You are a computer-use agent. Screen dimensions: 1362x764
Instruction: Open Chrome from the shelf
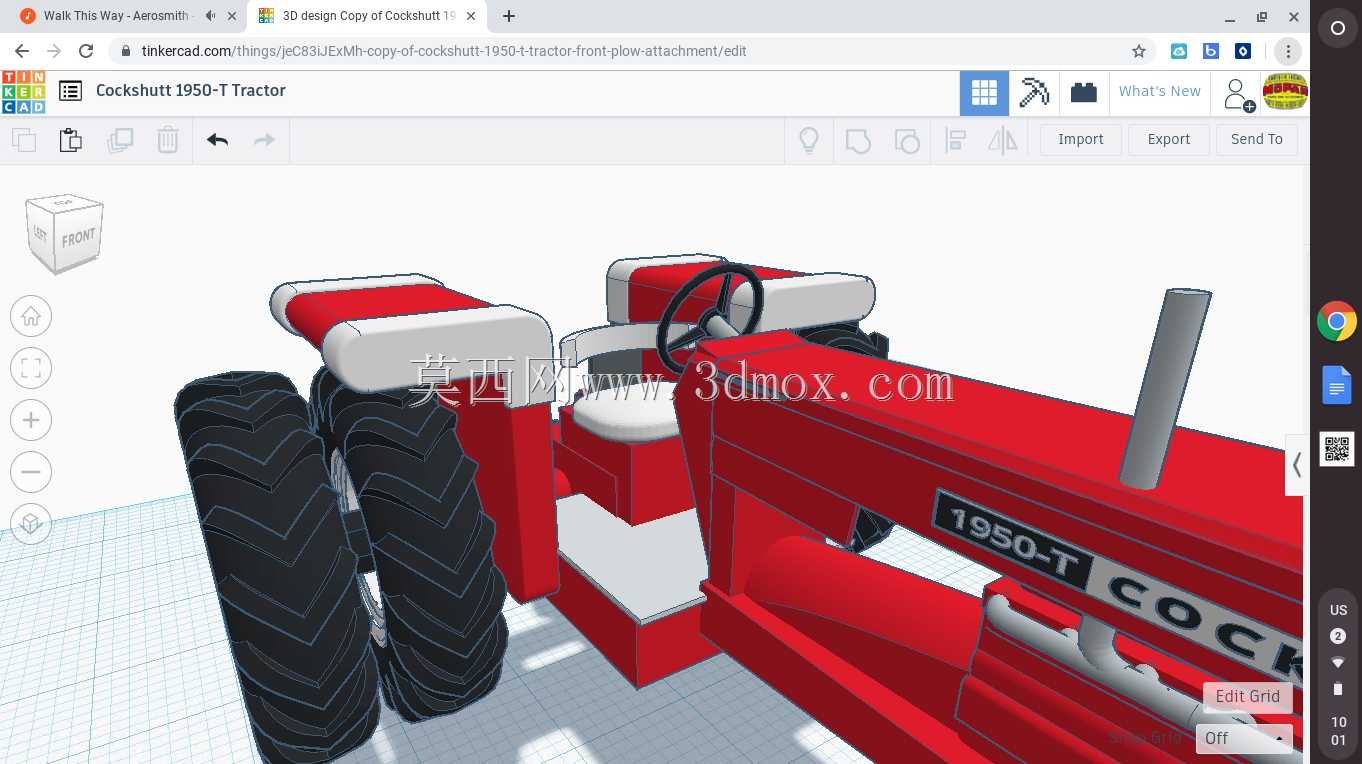[1337, 322]
